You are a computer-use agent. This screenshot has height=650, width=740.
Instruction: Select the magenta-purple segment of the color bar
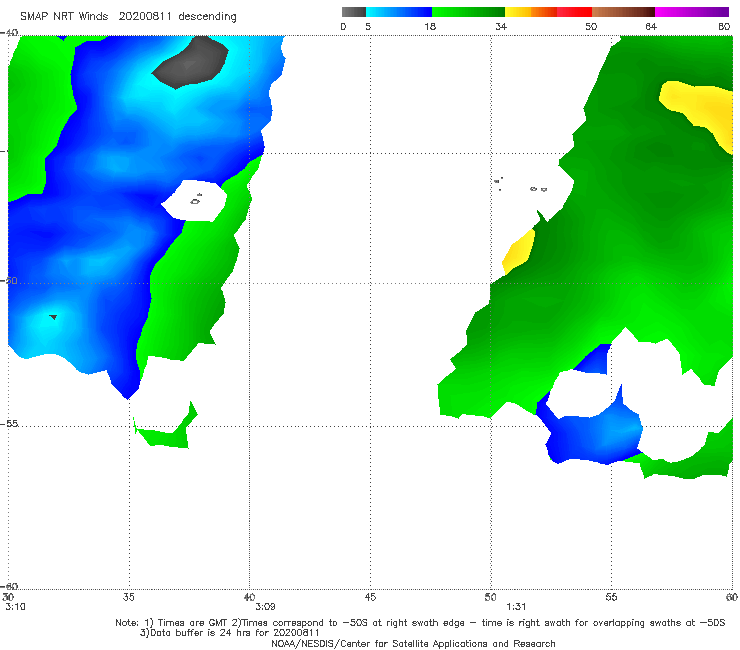[x=692, y=12]
